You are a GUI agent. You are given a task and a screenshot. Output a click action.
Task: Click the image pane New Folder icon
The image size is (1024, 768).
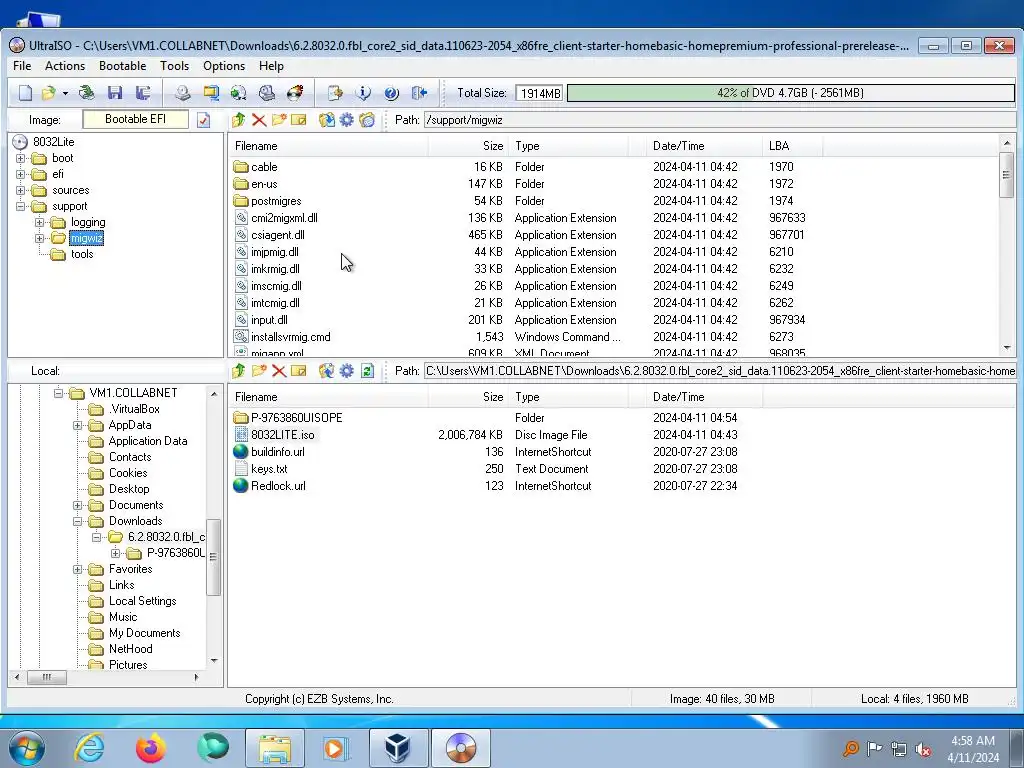pyautogui.click(x=279, y=120)
